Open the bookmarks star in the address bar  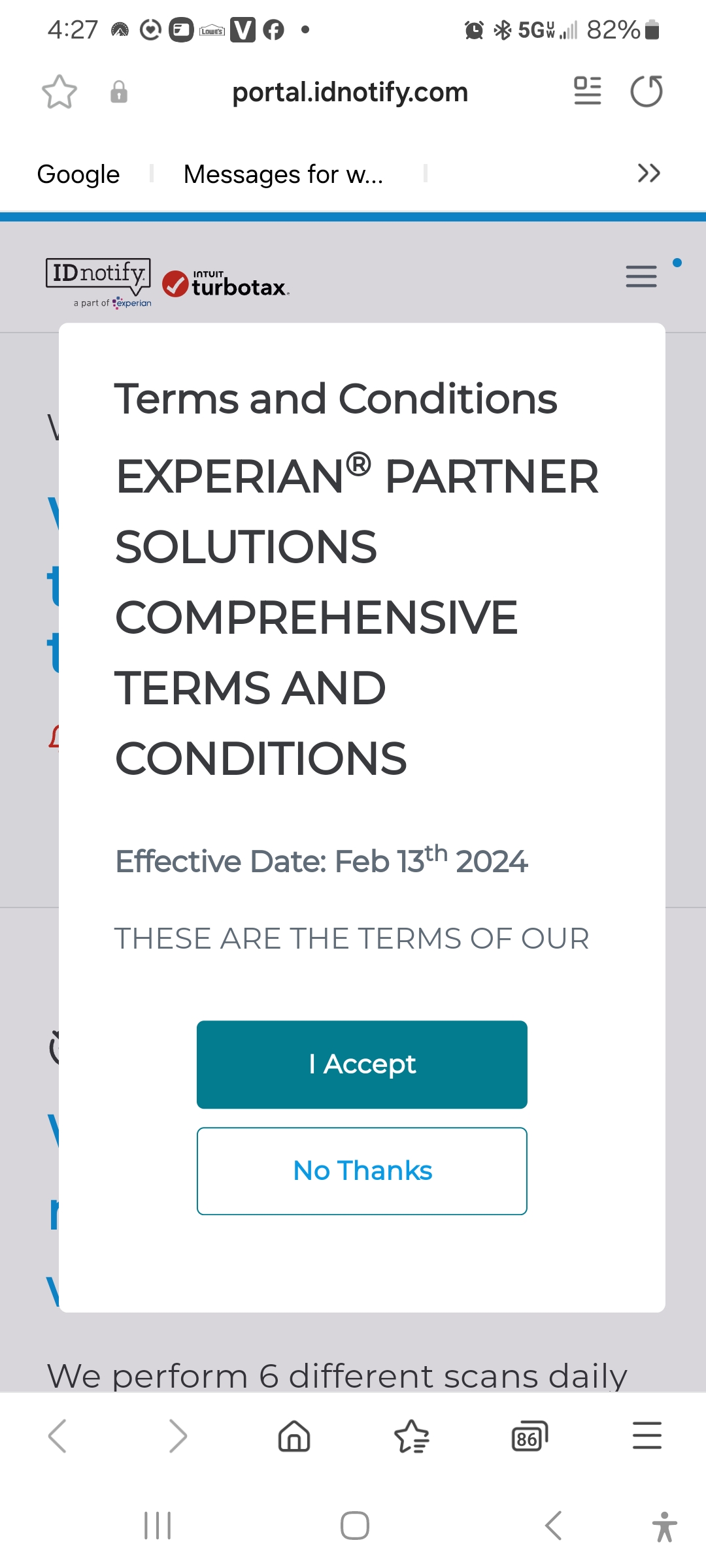click(59, 91)
